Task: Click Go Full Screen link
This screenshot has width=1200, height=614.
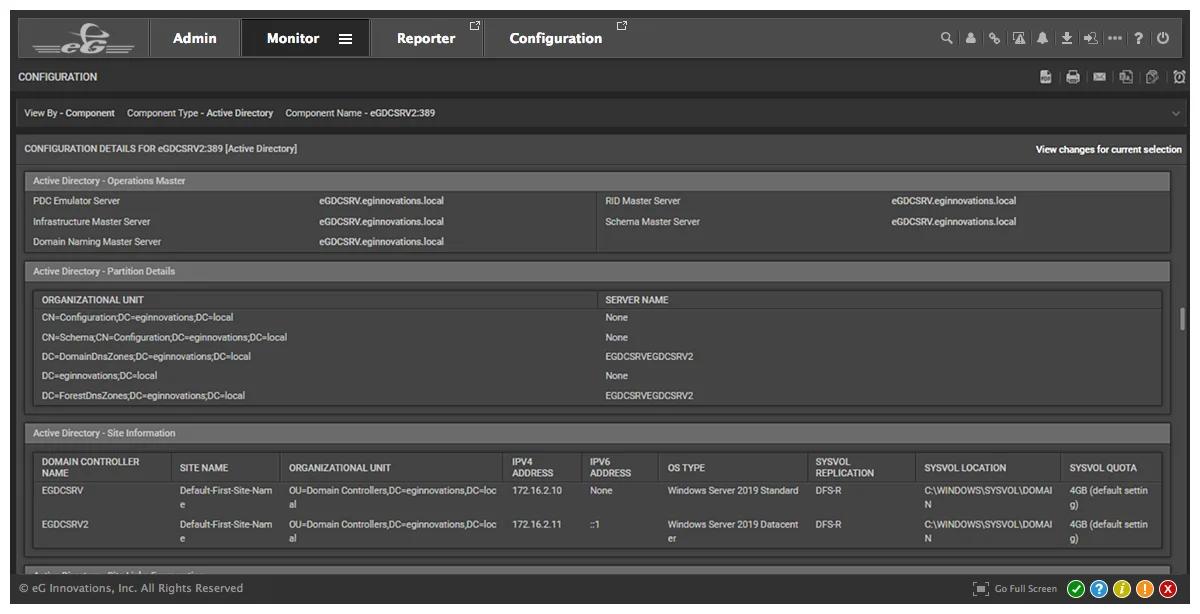Action: 1025,589
